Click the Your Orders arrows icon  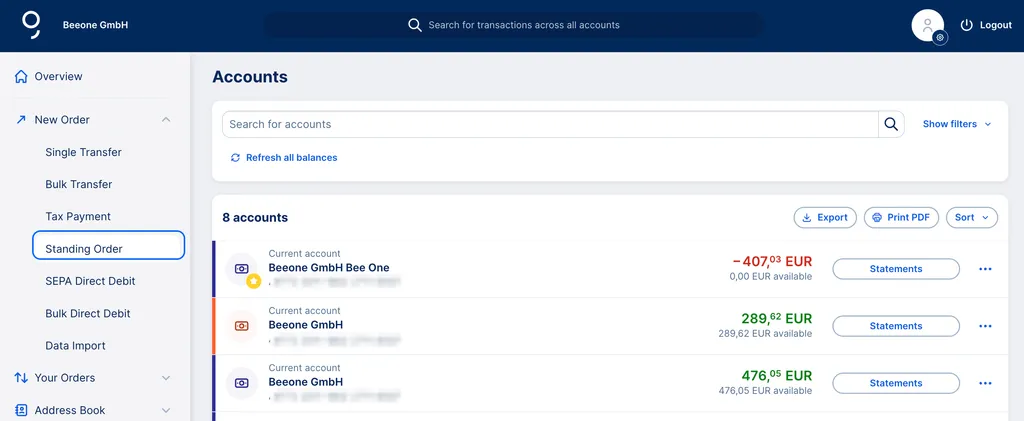[x=21, y=378]
